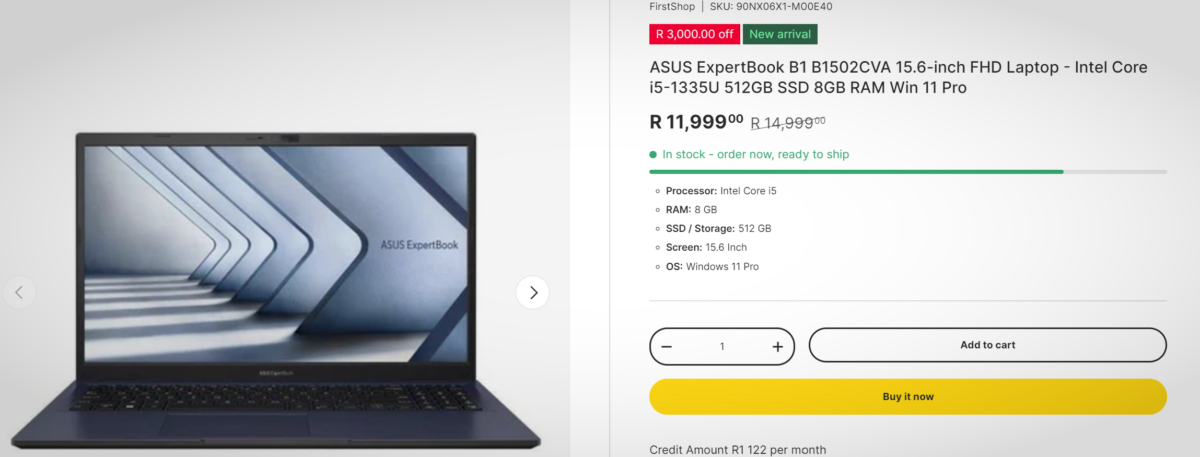Open the FirstShop vendor link
Screen dimensions: 1200x457
tap(672, 6)
